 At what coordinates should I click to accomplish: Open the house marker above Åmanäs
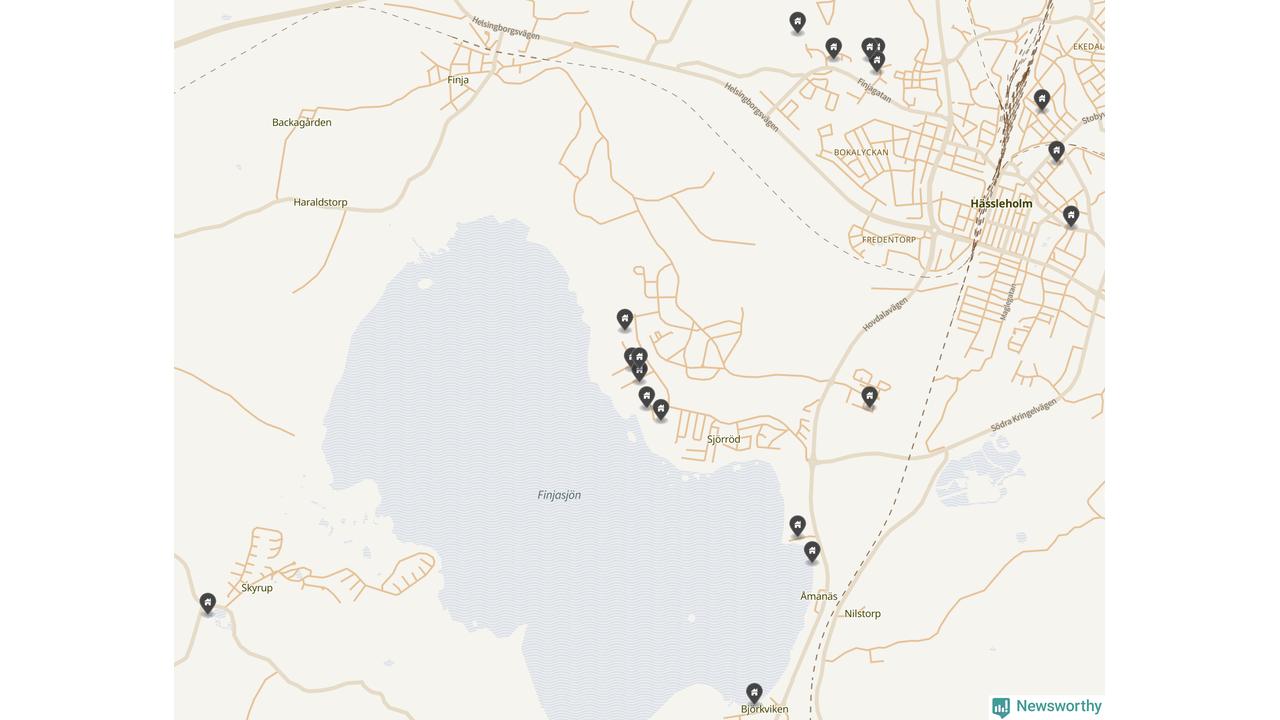coord(812,551)
